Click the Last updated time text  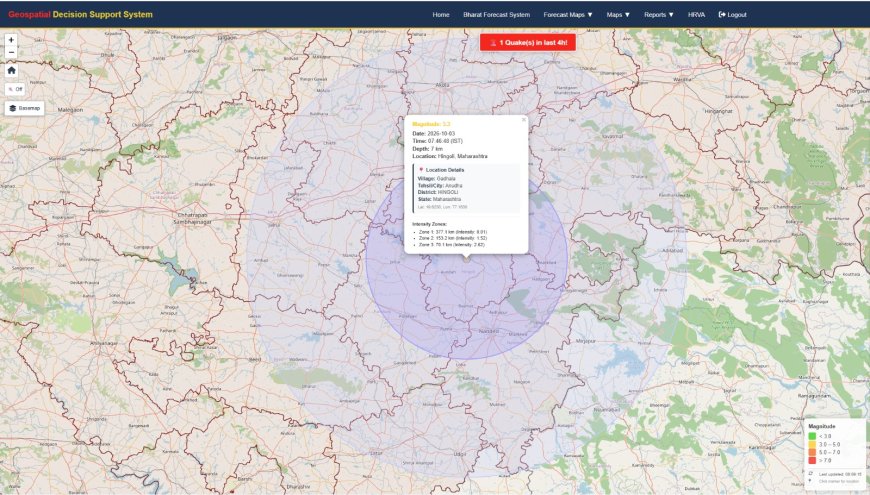pyautogui.click(x=840, y=474)
